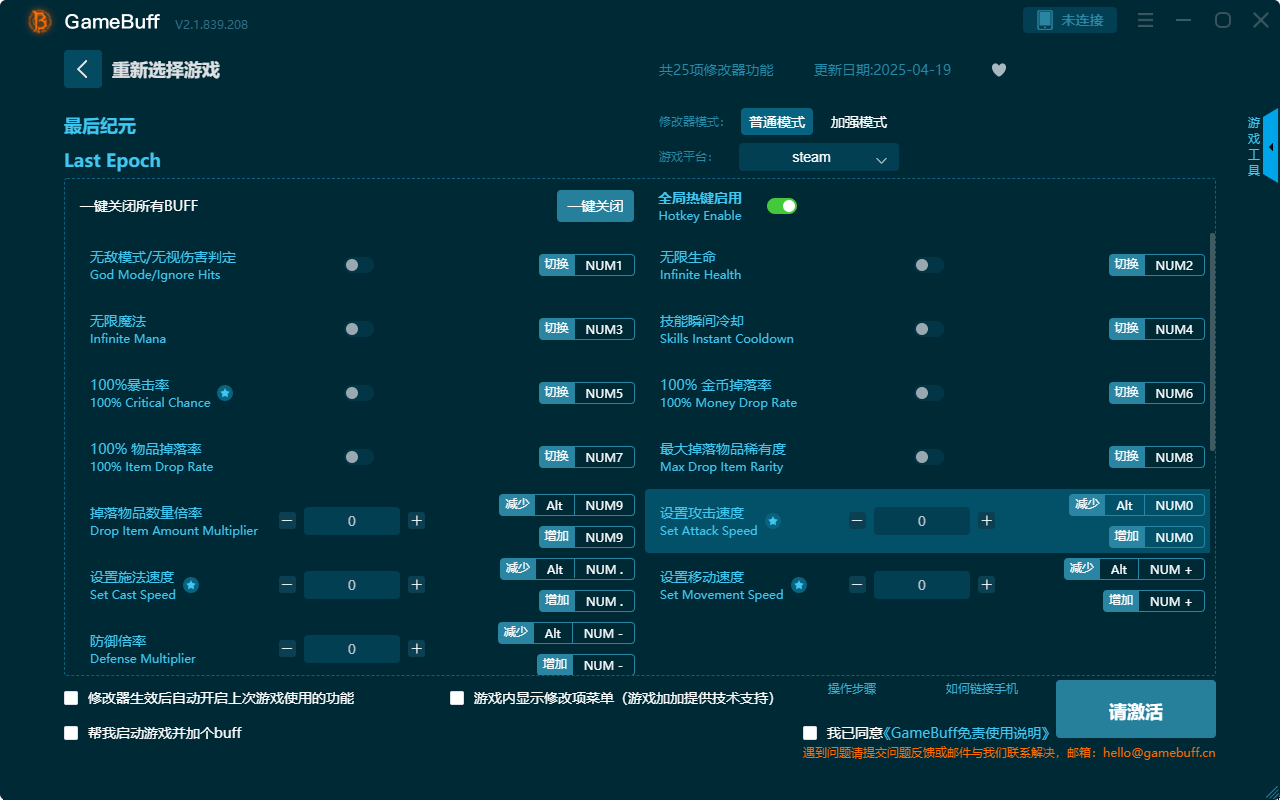
Task: Decrease Set Movement Speed with minus
Action: [x=857, y=585]
